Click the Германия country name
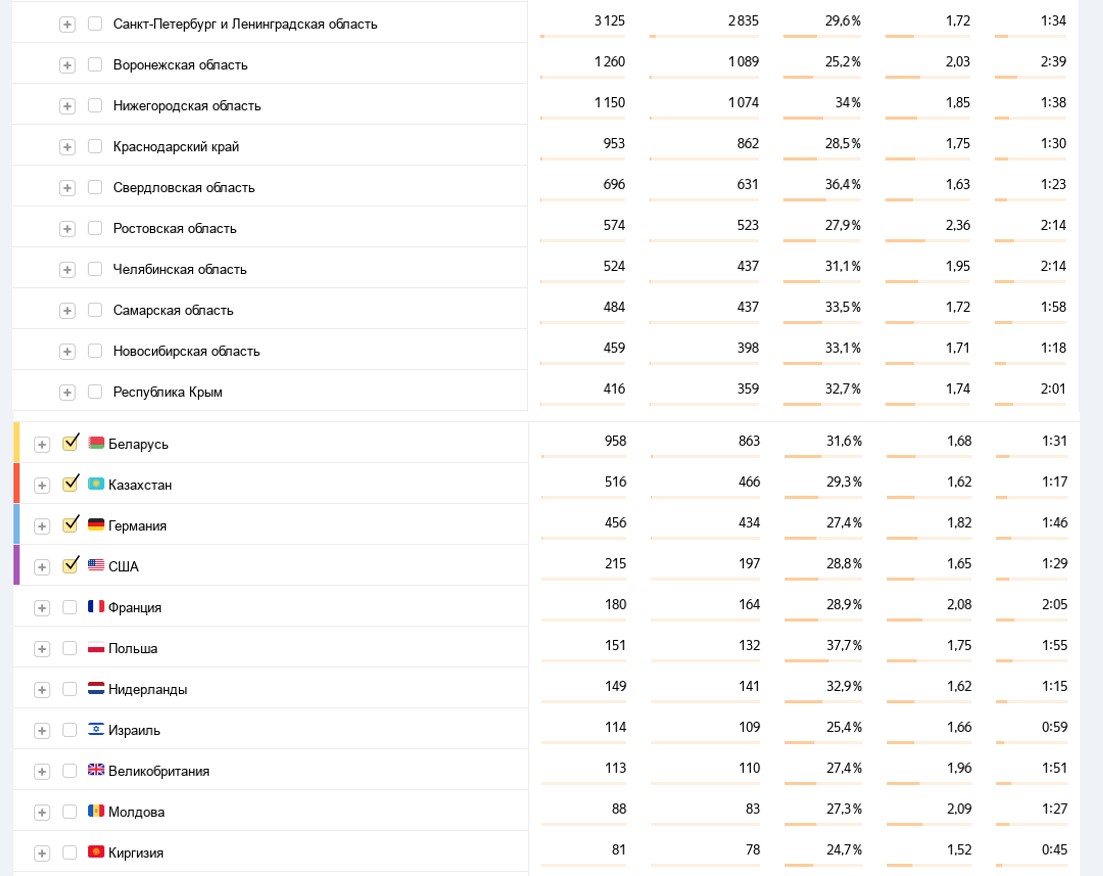Viewport: 1103px width, 876px height. point(138,526)
